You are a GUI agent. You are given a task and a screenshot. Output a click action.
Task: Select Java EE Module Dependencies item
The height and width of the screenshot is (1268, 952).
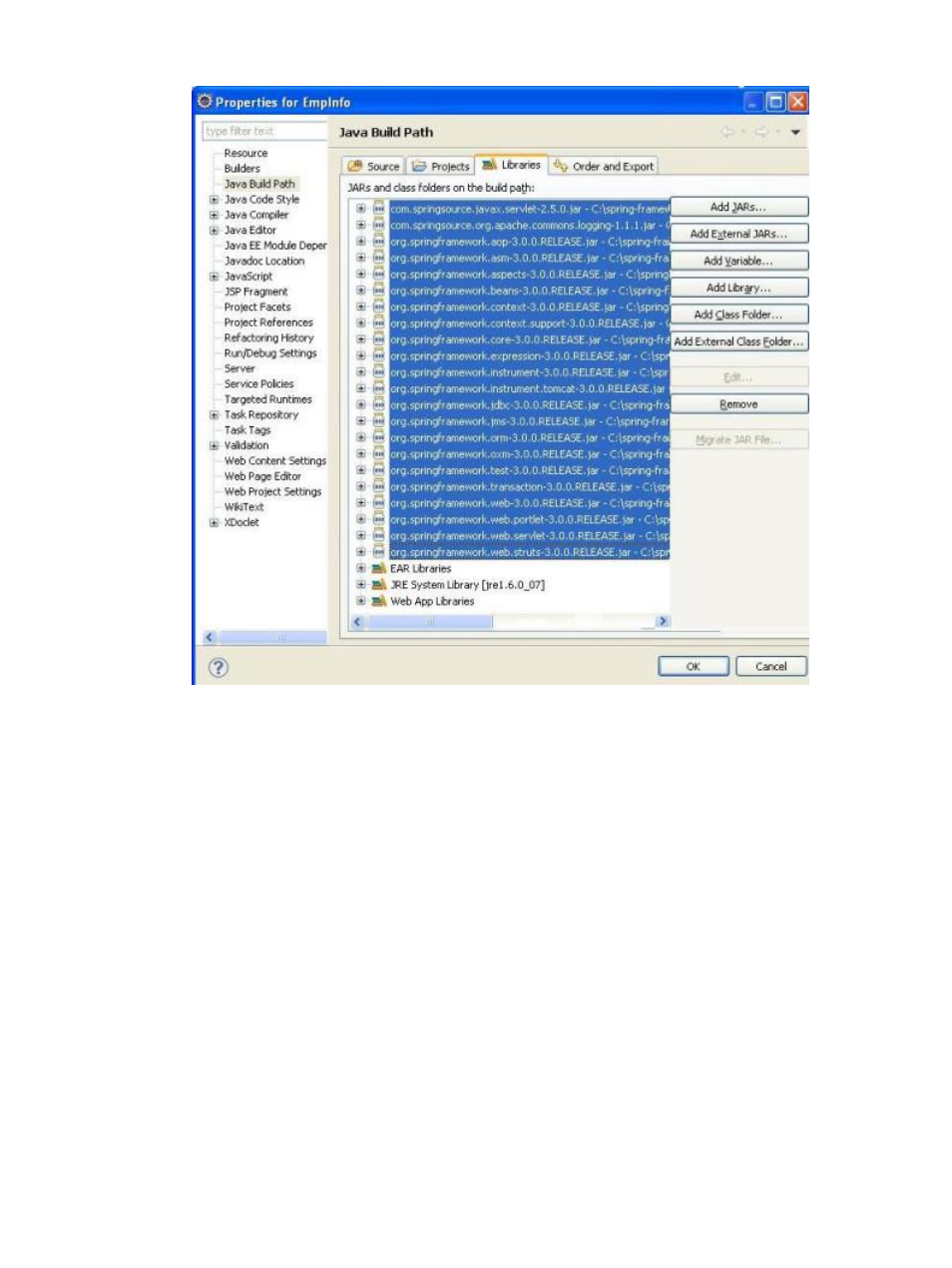click(275, 246)
